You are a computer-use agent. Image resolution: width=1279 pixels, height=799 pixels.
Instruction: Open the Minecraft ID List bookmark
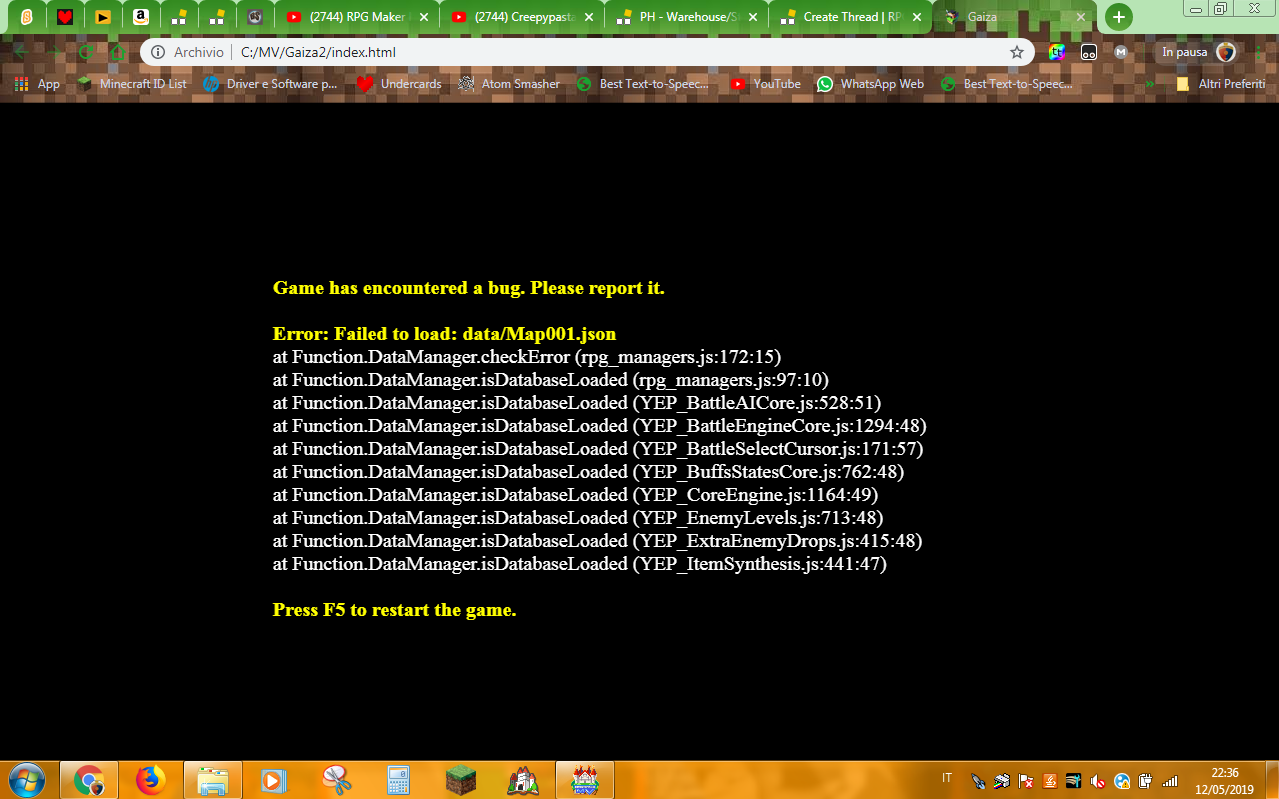(x=131, y=84)
